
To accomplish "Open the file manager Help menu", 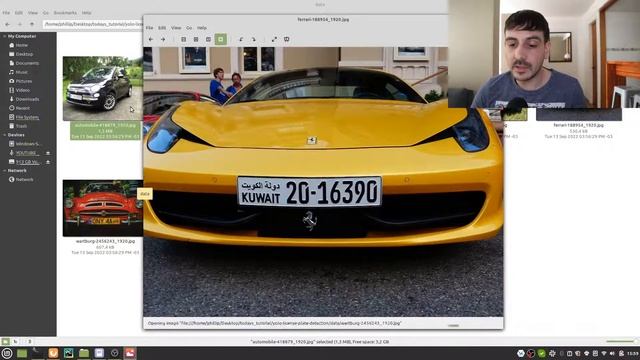I will [x=86, y=13].
